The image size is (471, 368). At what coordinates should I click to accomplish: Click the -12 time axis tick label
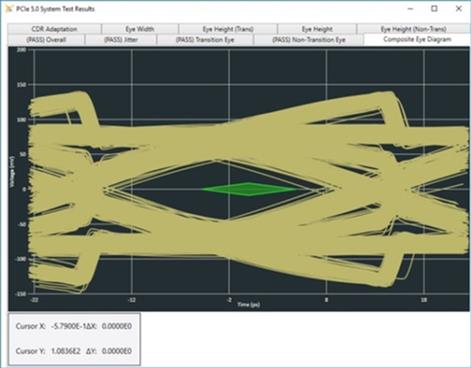pos(132,300)
